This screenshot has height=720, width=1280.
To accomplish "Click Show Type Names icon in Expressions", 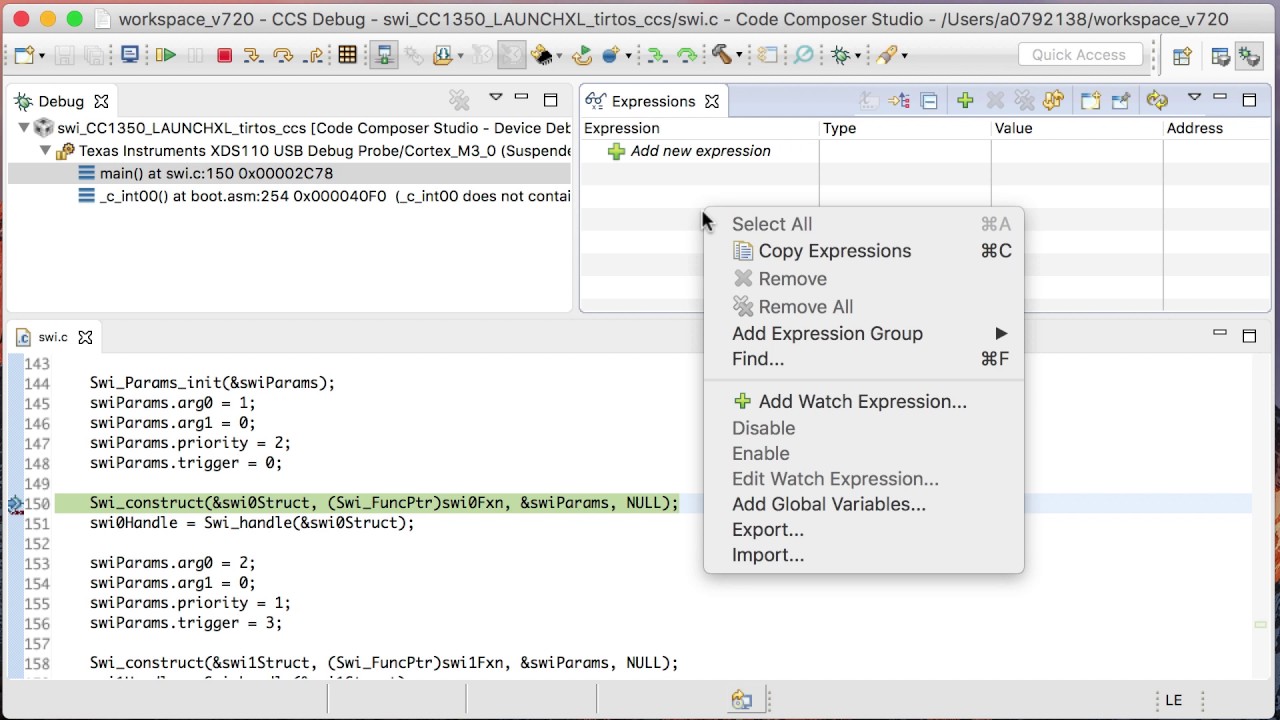I will click(869, 100).
